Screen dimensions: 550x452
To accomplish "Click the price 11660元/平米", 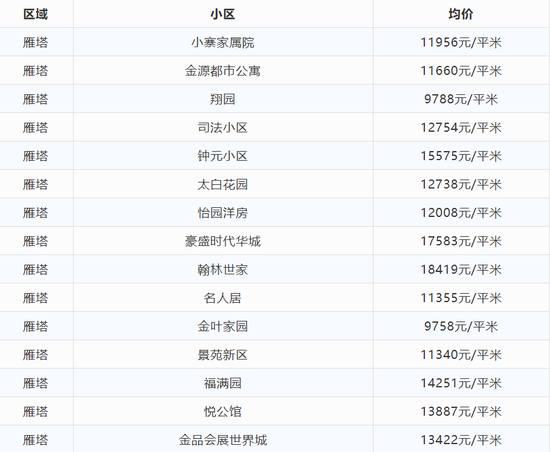I will coord(461,71).
